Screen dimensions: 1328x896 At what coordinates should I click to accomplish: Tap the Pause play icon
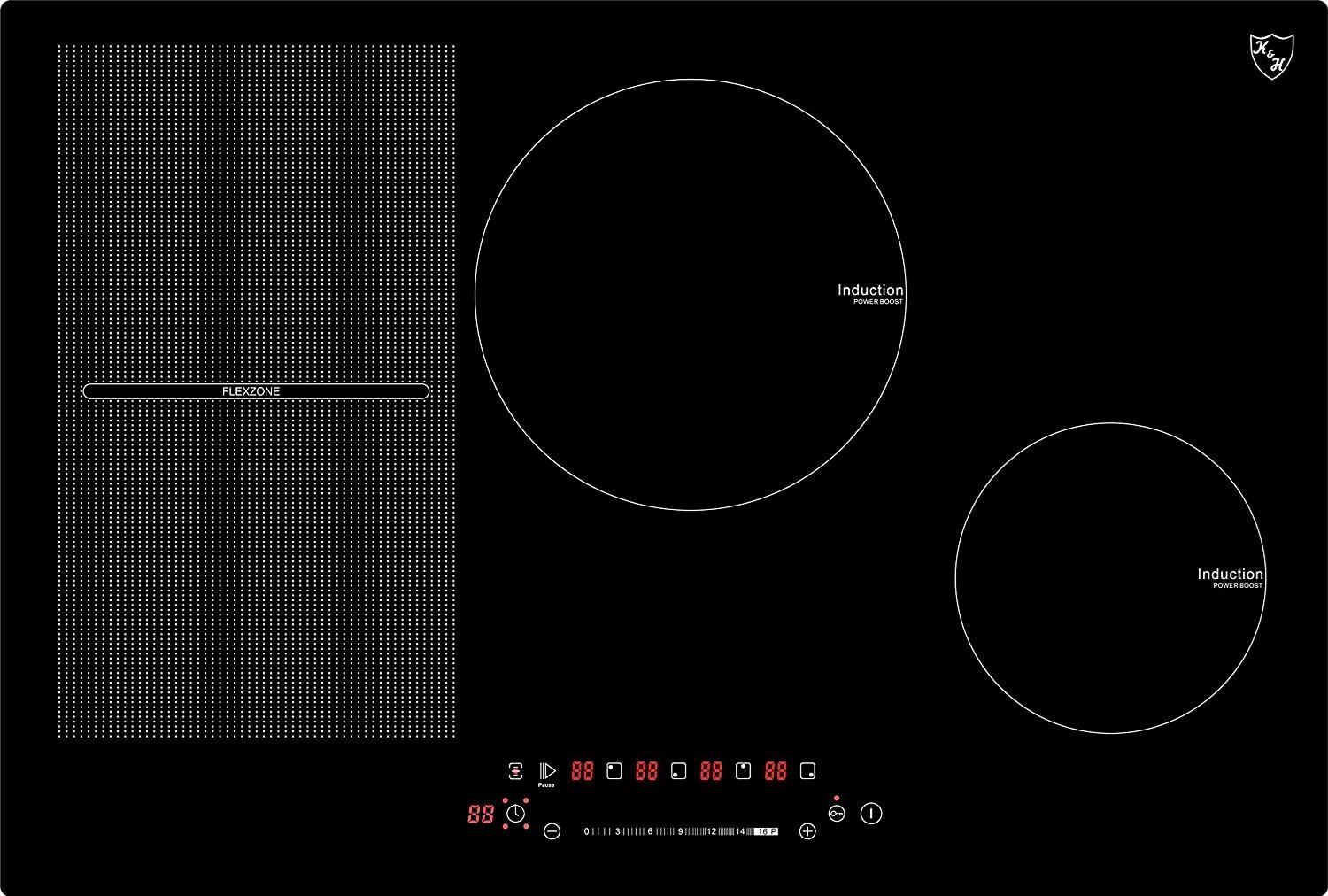[547, 771]
